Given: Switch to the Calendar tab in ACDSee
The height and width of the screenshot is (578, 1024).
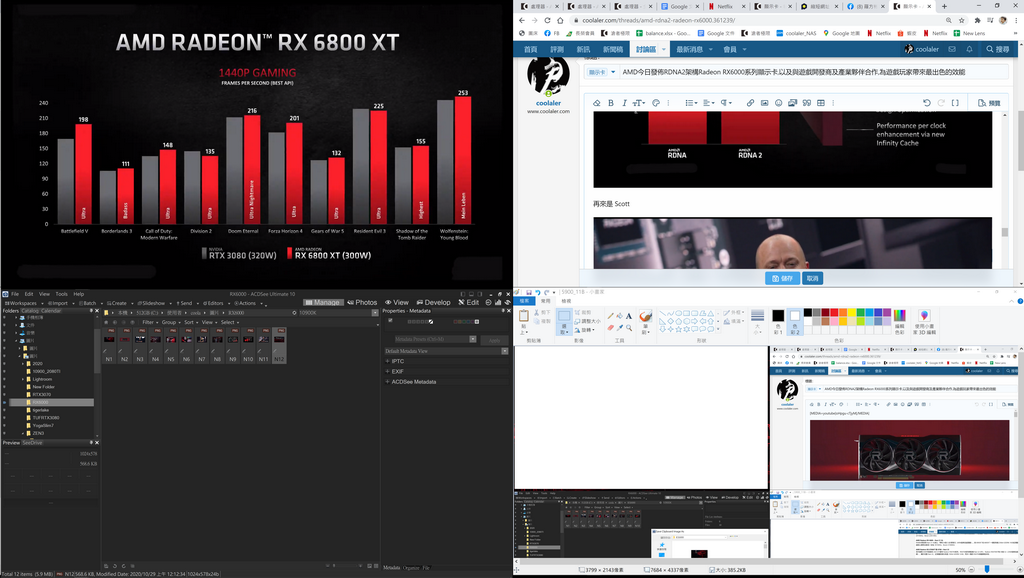Looking at the screenshot, I should pos(52,311).
